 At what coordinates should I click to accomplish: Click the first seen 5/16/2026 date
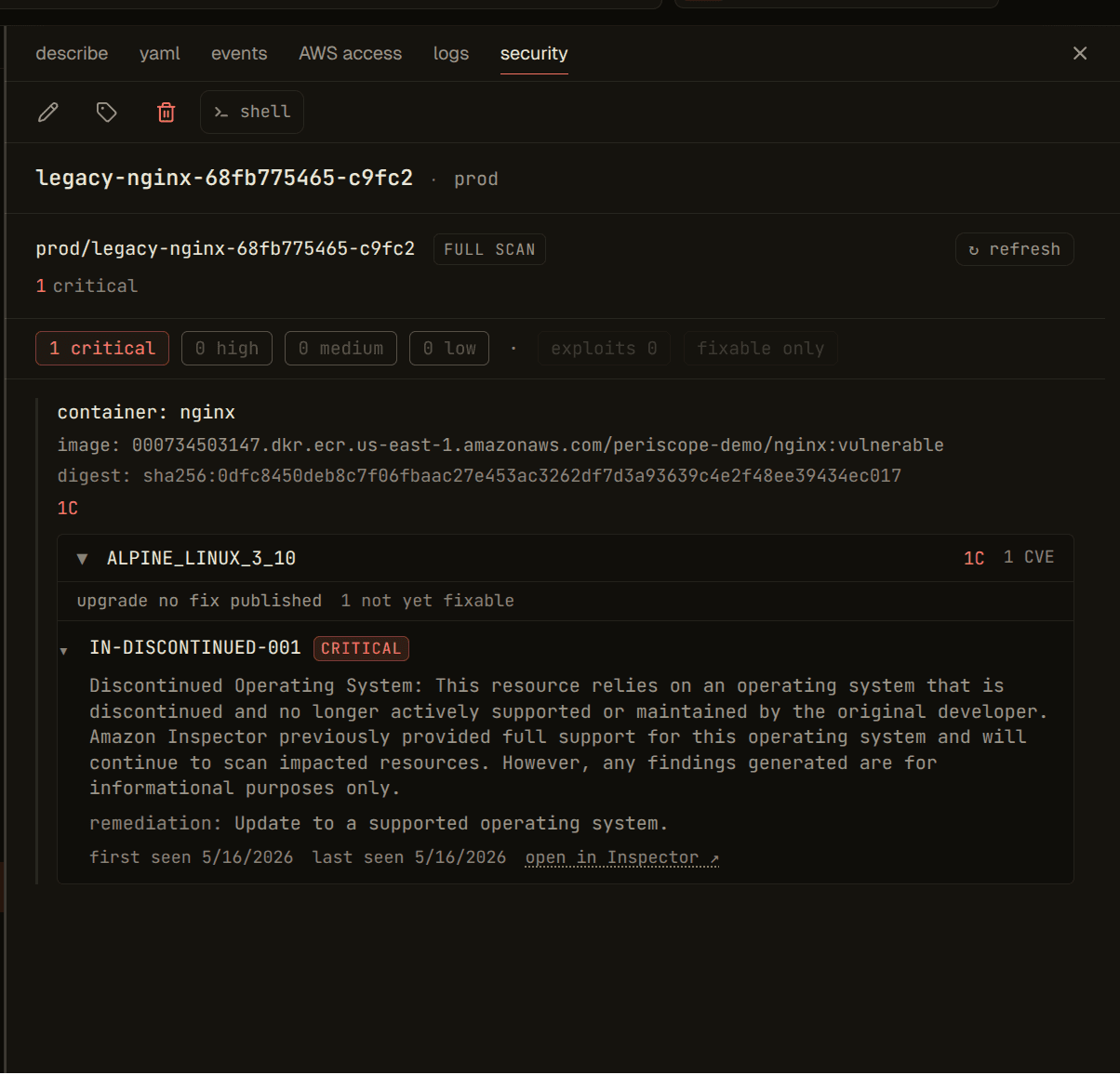[x=191, y=857]
